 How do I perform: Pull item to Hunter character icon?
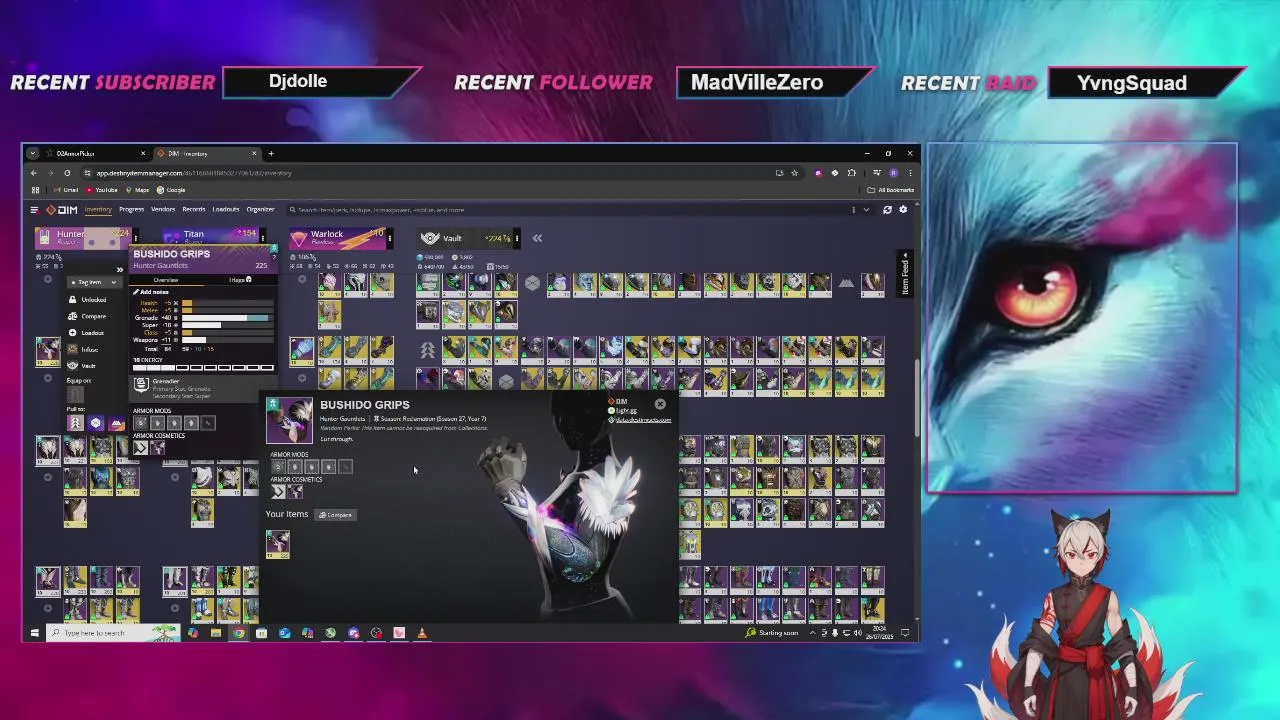tap(75, 423)
